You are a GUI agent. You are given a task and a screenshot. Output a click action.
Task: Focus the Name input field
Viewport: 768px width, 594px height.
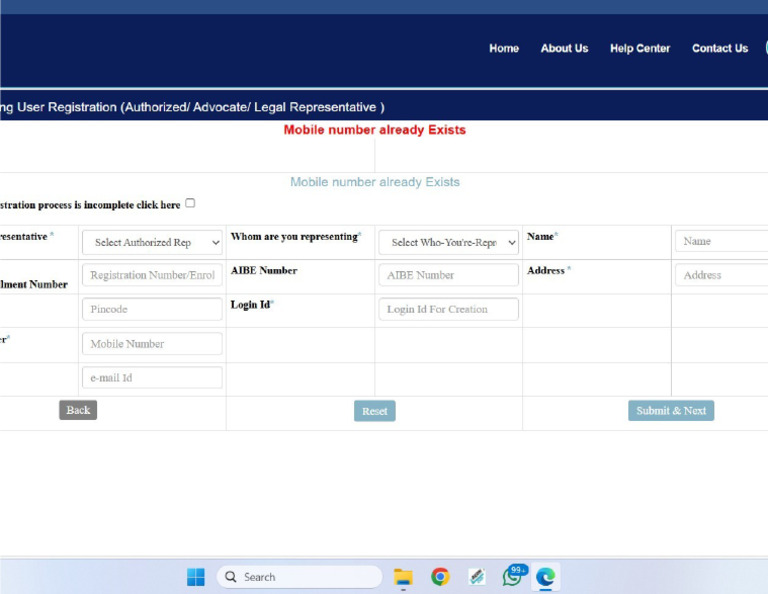click(721, 241)
